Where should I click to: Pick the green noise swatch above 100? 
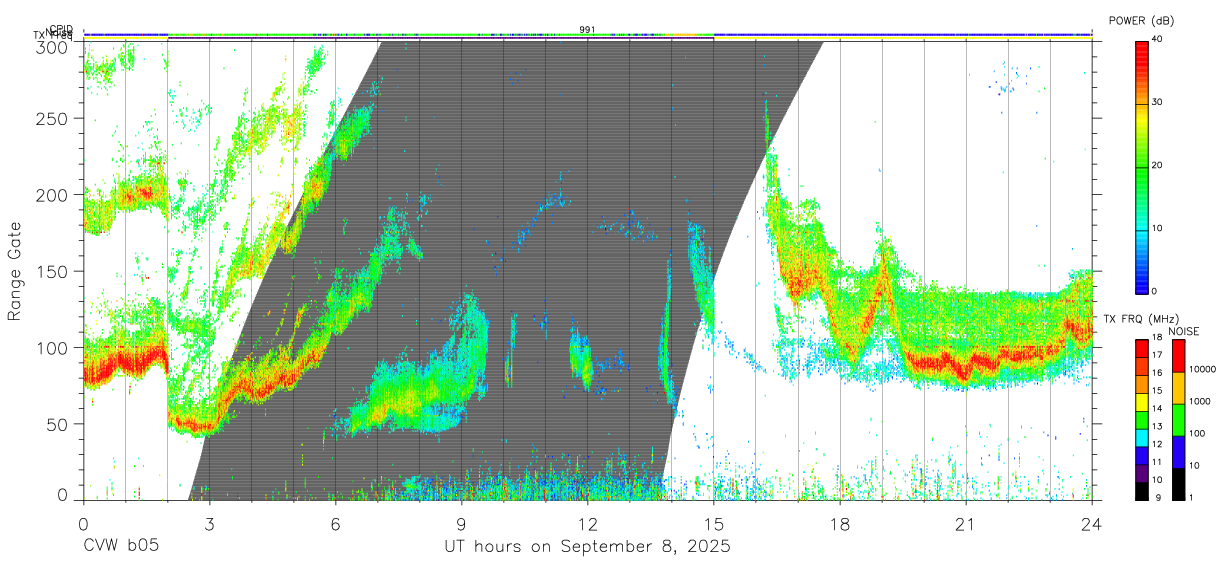1178,420
